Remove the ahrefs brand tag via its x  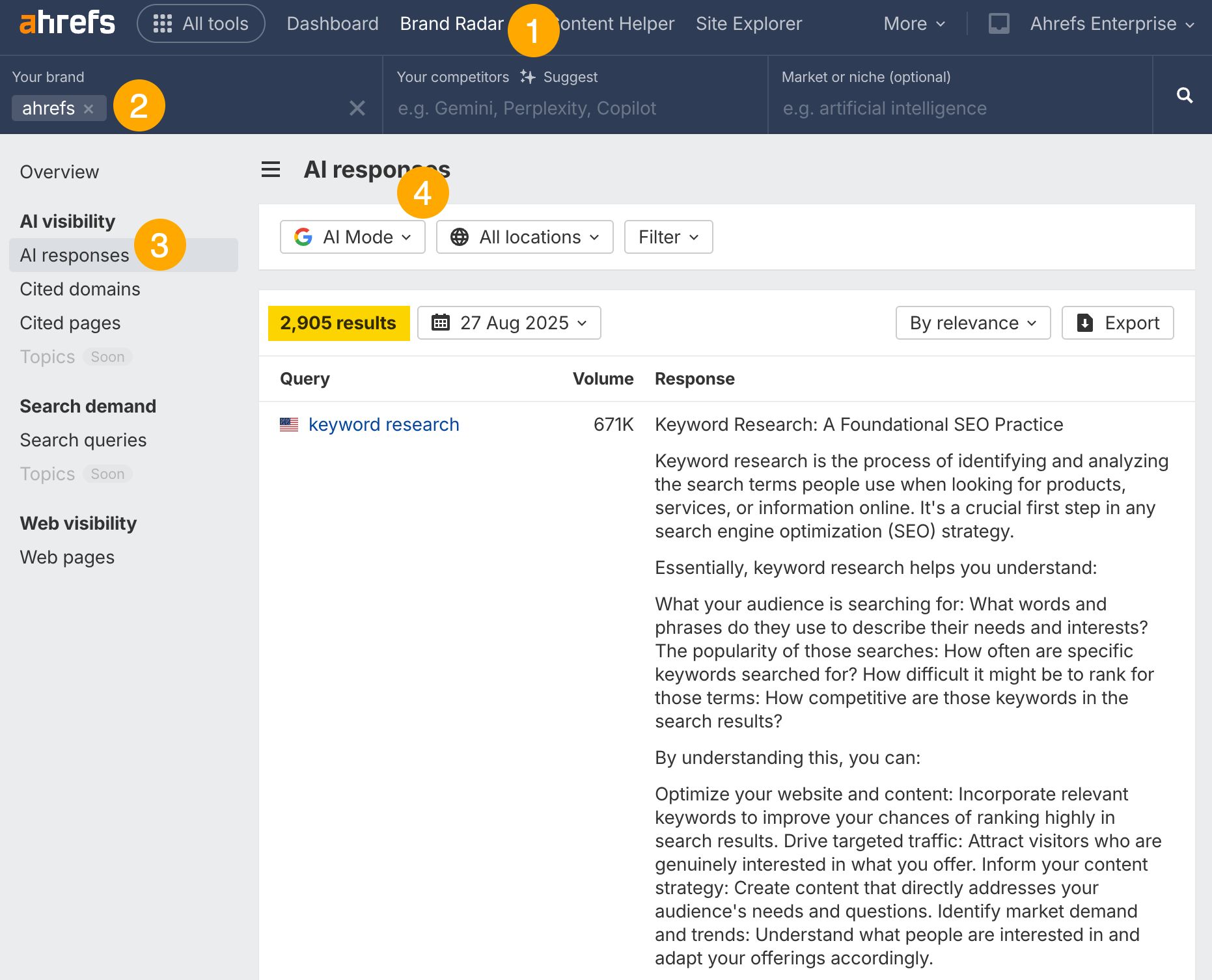[x=90, y=108]
